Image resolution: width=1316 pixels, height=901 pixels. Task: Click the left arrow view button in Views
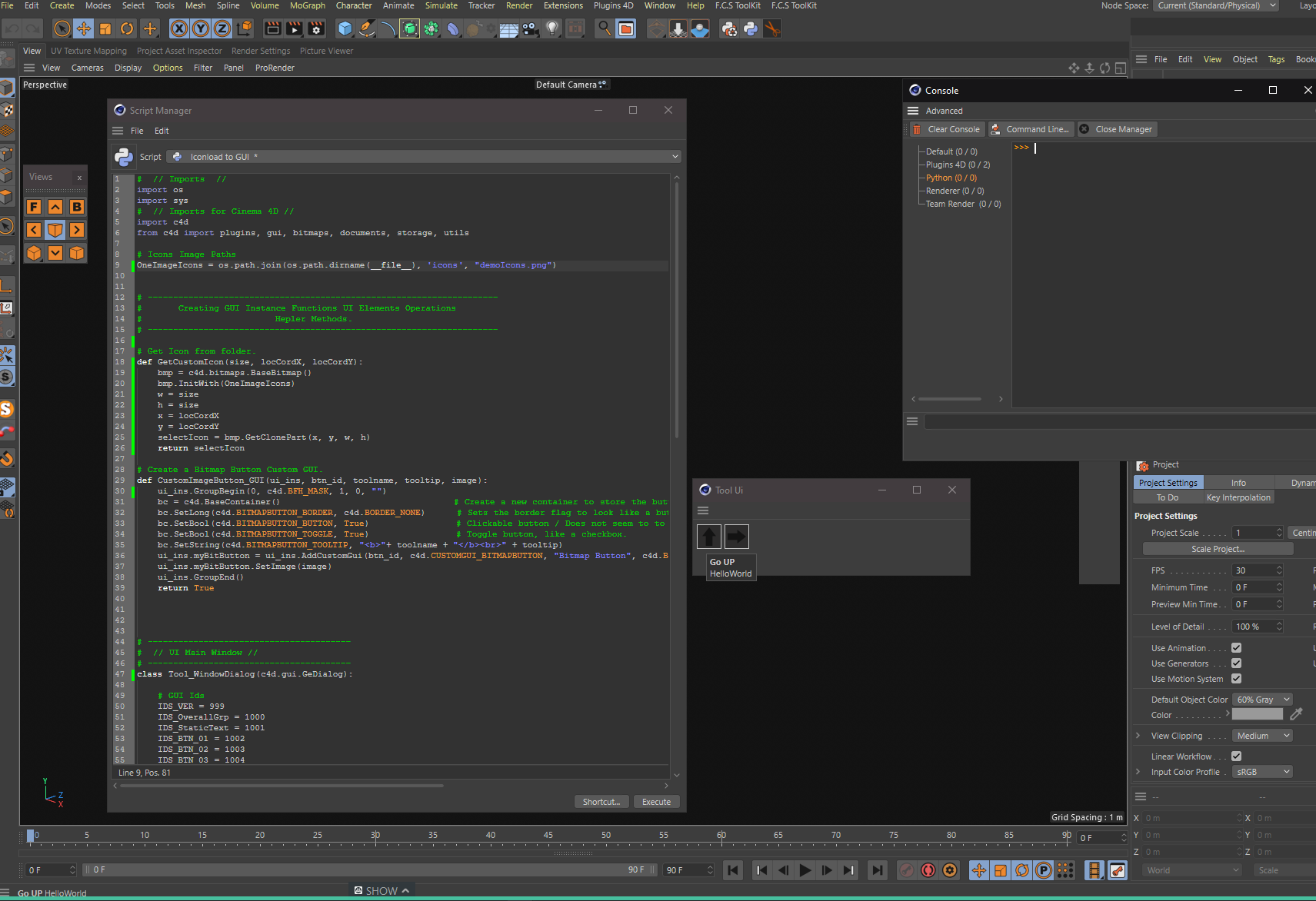click(x=34, y=230)
